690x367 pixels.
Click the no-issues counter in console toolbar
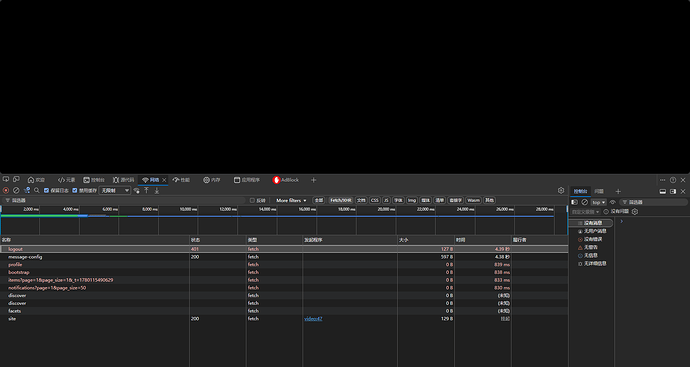[616, 212]
